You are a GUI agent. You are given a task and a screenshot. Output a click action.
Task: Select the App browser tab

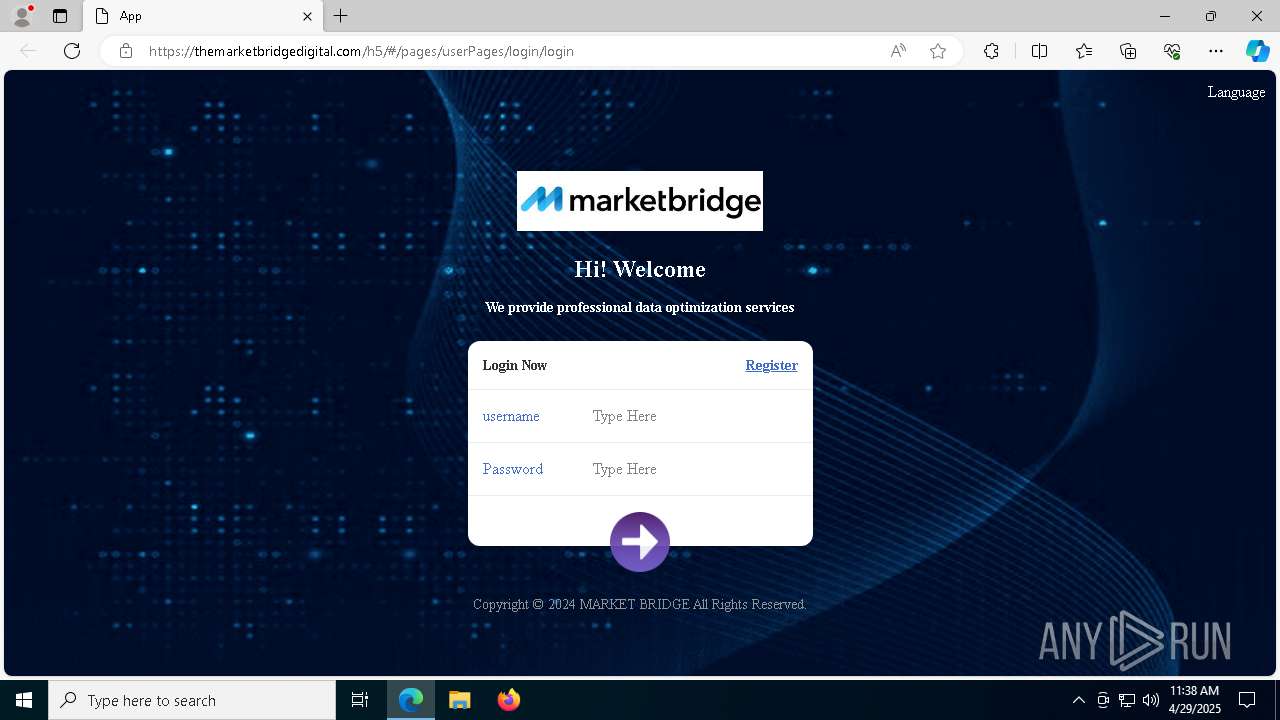205,16
